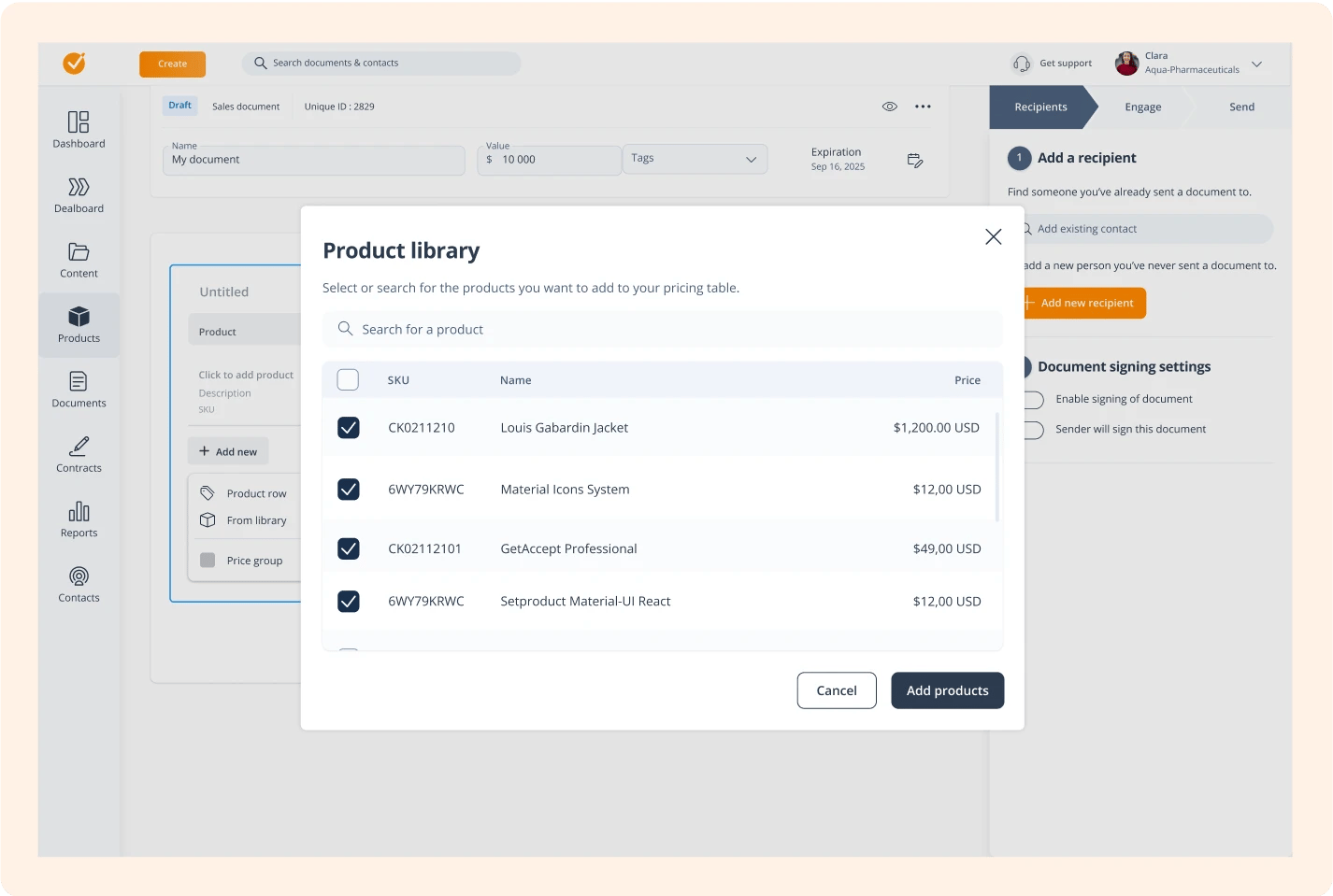Toggle document preview eye icon
Image resolution: width=1333 pixels, height=896 pixels.
tap(890, 107)
